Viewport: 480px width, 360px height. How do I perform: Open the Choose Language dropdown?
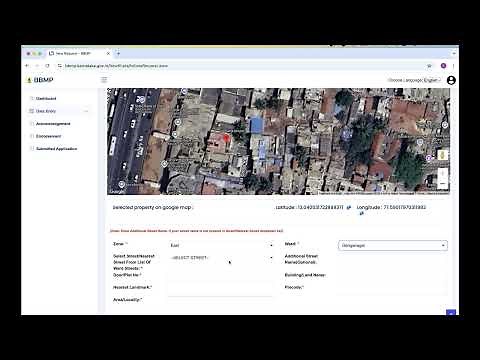click(415, 80)
